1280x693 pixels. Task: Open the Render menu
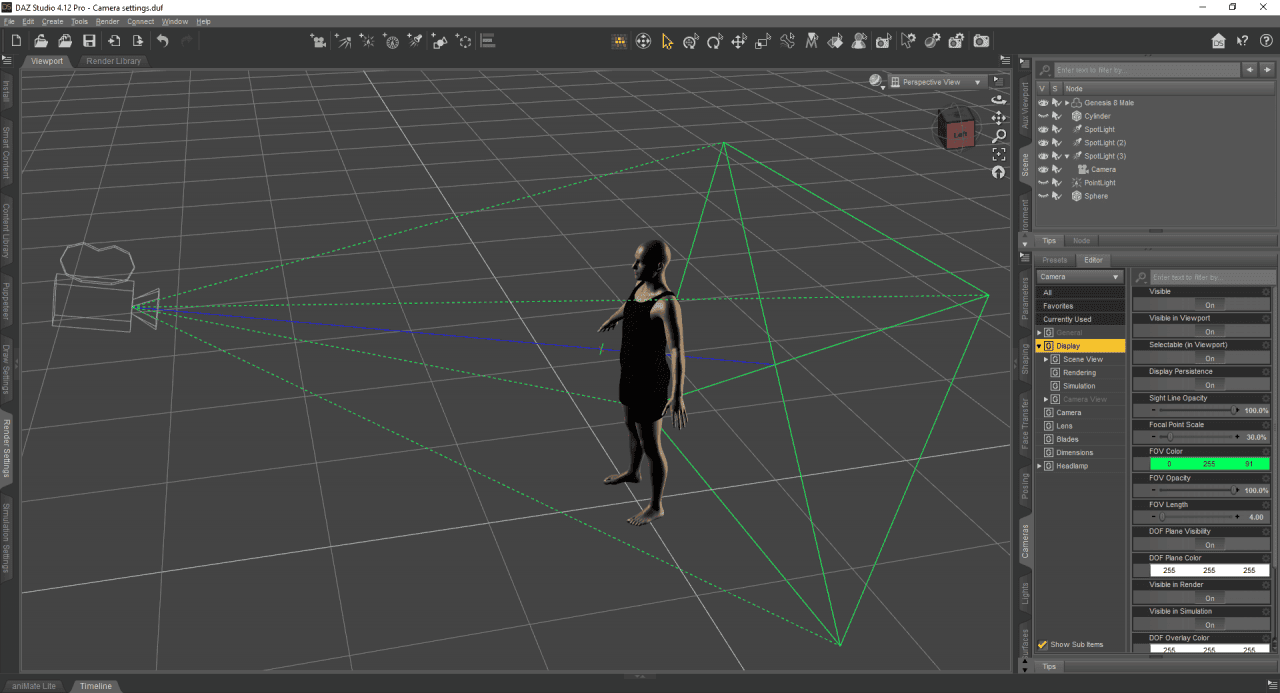pyautogui.click(x=107, y=20)
